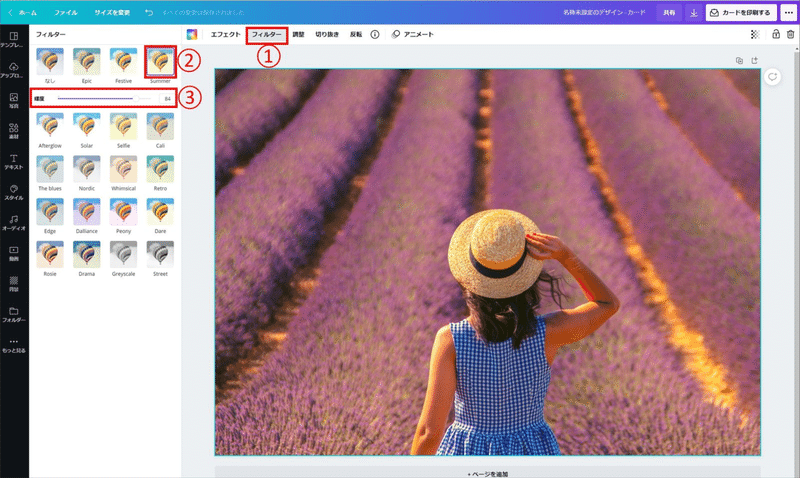Click the download icon in the header
Image resolution: width=800 pixels, height=478 pixels.
pos(694,13)
